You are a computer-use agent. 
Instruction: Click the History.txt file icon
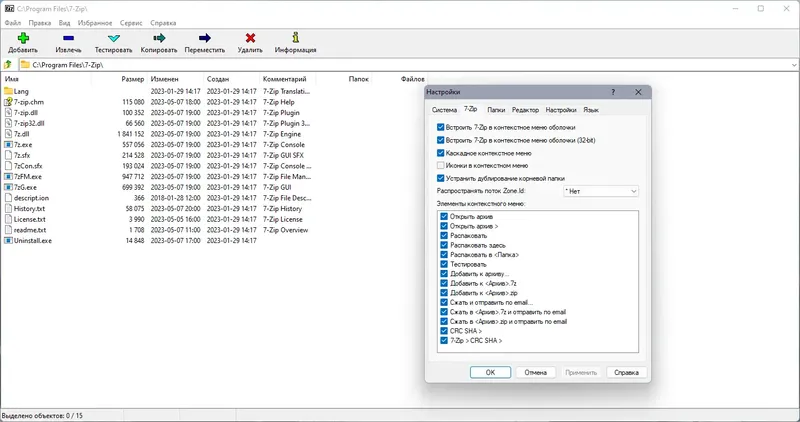(x=8, y=209)
